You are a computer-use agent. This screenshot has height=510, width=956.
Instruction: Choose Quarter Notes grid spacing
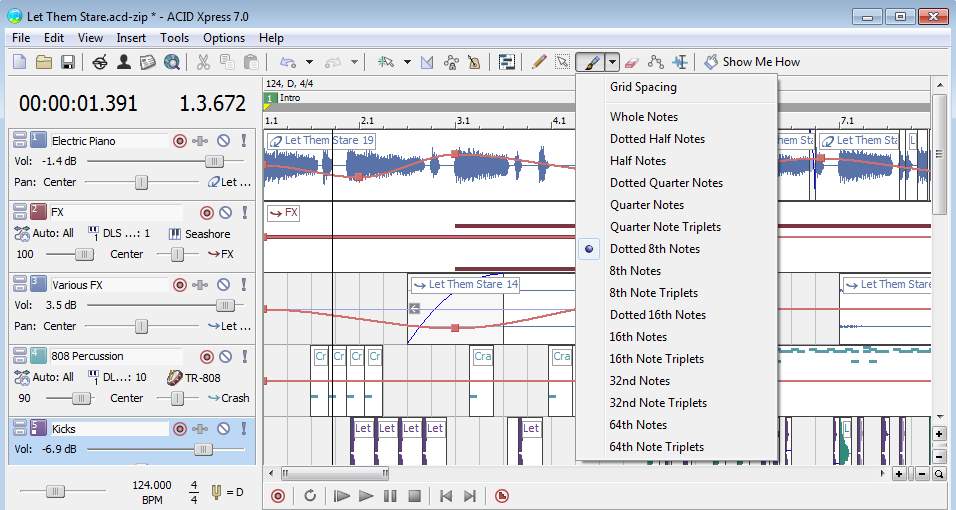tap(647, 205)
